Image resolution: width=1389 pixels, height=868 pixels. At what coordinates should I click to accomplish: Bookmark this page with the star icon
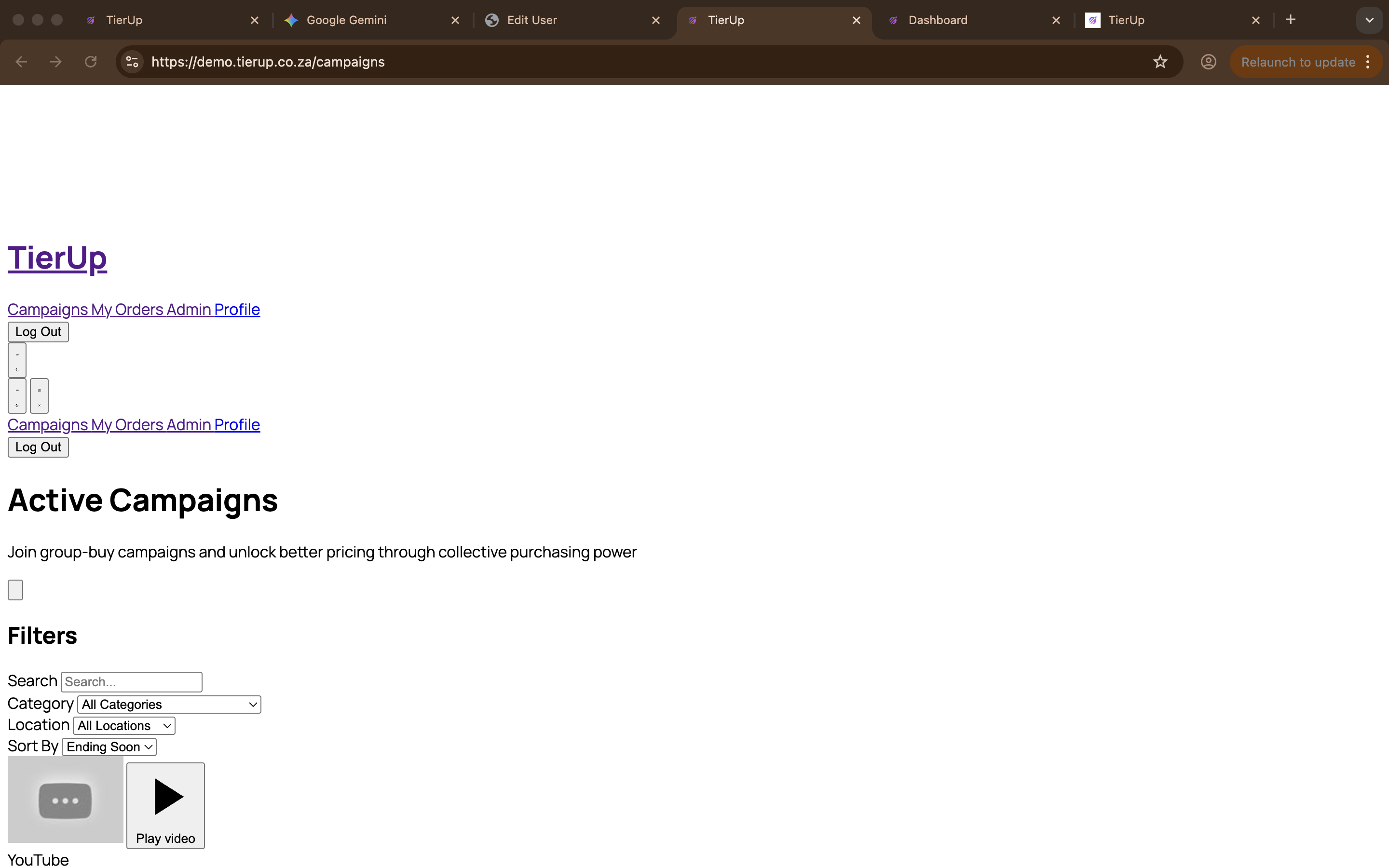pyautogui.click(x=1160, y=62)
